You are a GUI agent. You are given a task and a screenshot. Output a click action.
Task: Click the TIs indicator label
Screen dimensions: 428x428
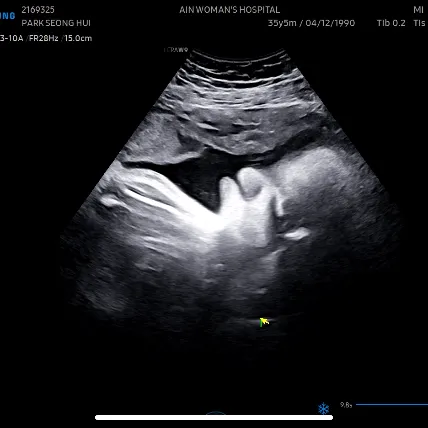(419, 23)
